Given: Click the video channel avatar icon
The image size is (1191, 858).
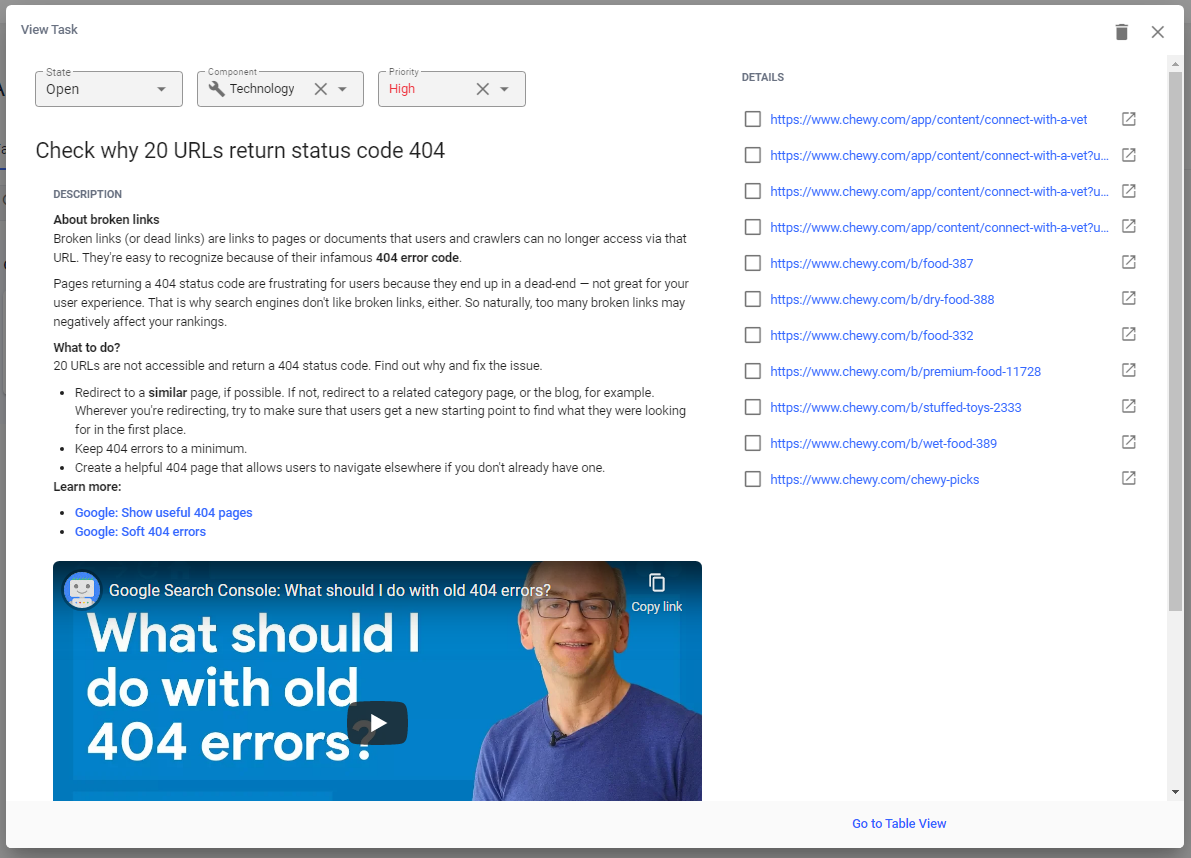Looking at the screenshot, I should click(x=82, y=590).
